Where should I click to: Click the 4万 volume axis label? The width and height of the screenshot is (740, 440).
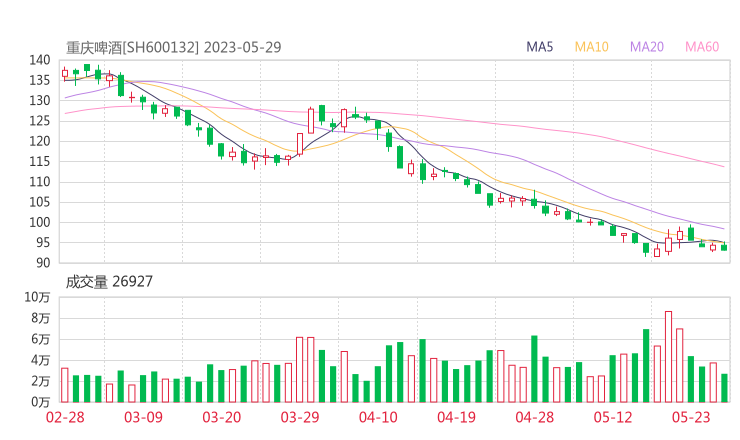(41, 361)
